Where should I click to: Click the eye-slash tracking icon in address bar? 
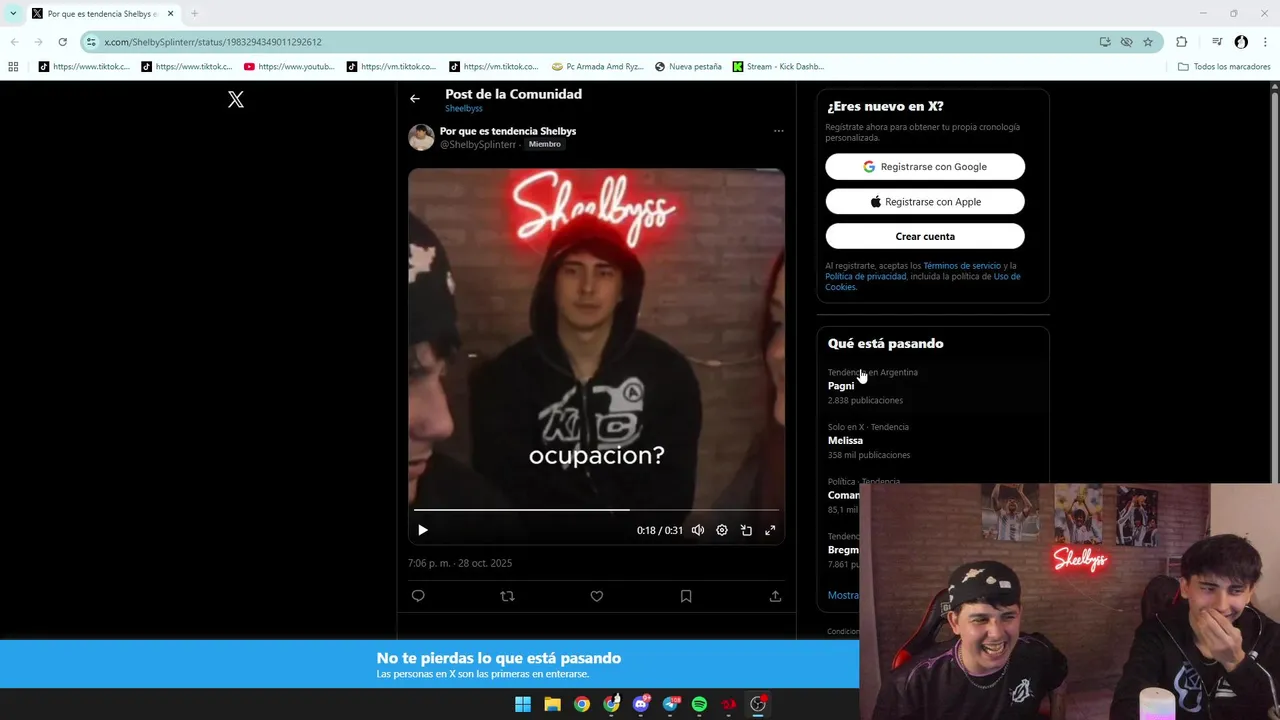(x=1127, y=42)
